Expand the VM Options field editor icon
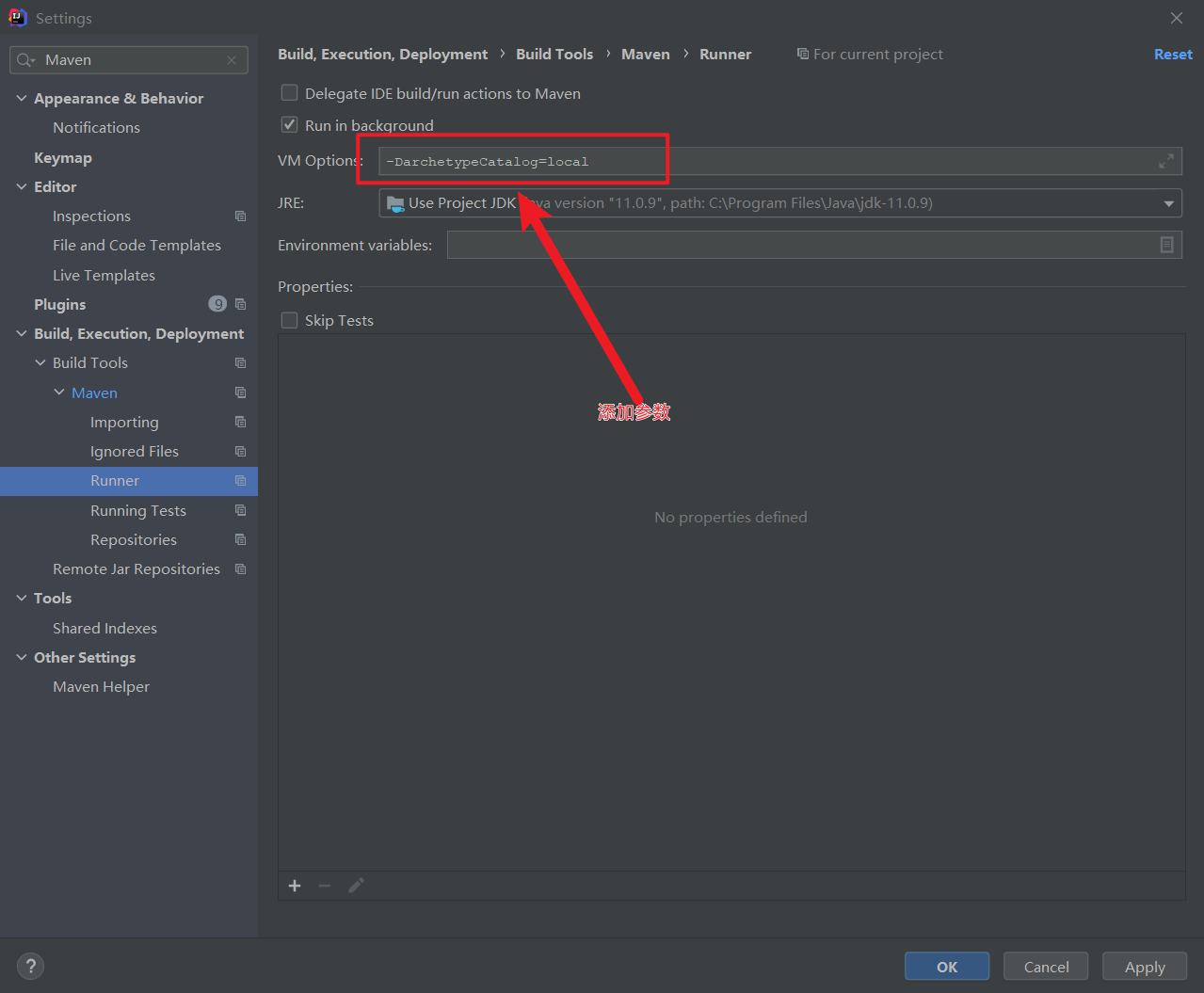 [1165, 161]
